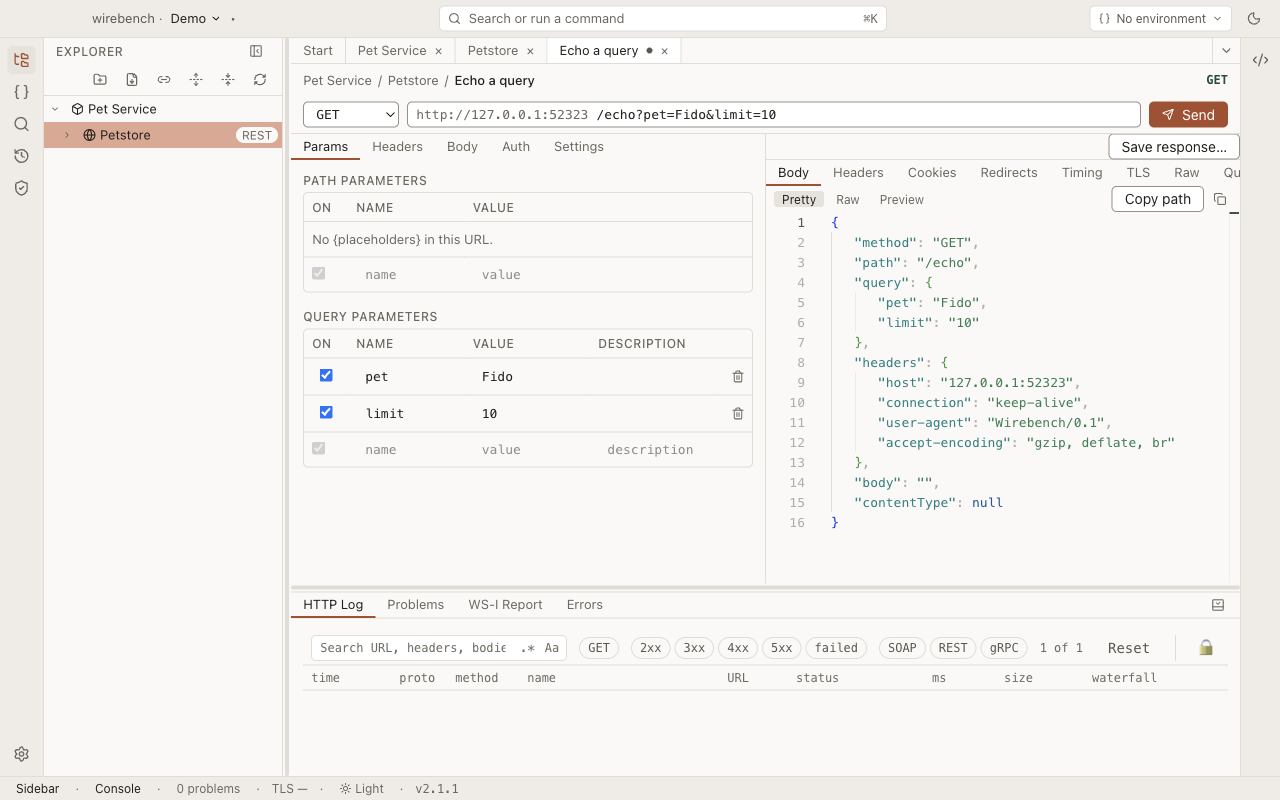Delete the limit query parameter
Image resolution: width=1280 pixels, height=800 pixels.
pos(738,414)
